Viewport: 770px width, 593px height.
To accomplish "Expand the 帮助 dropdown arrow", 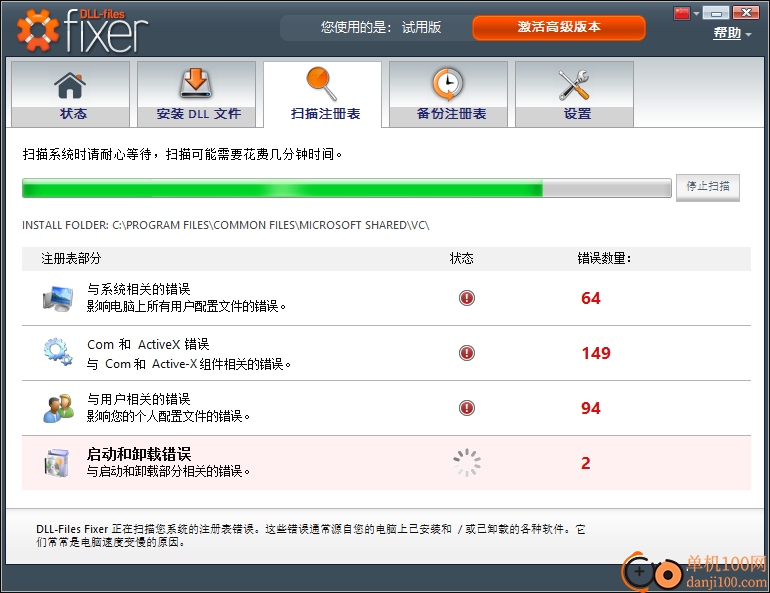I will coord(748,34).
